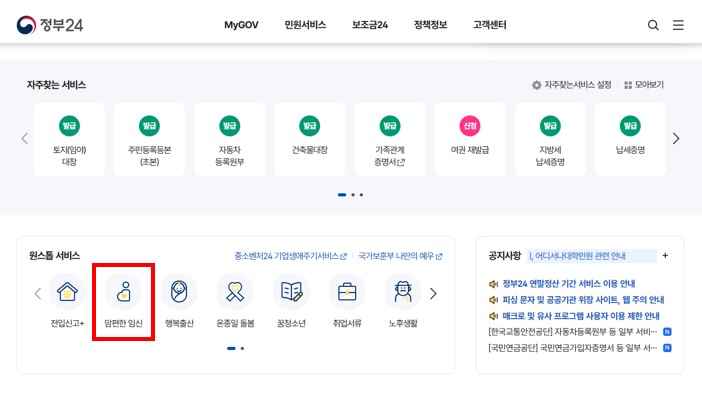Viewport: 702px width, 396px height.
Task: Go to second page dot of 원스톱 서비스
Action: [242, 348]
